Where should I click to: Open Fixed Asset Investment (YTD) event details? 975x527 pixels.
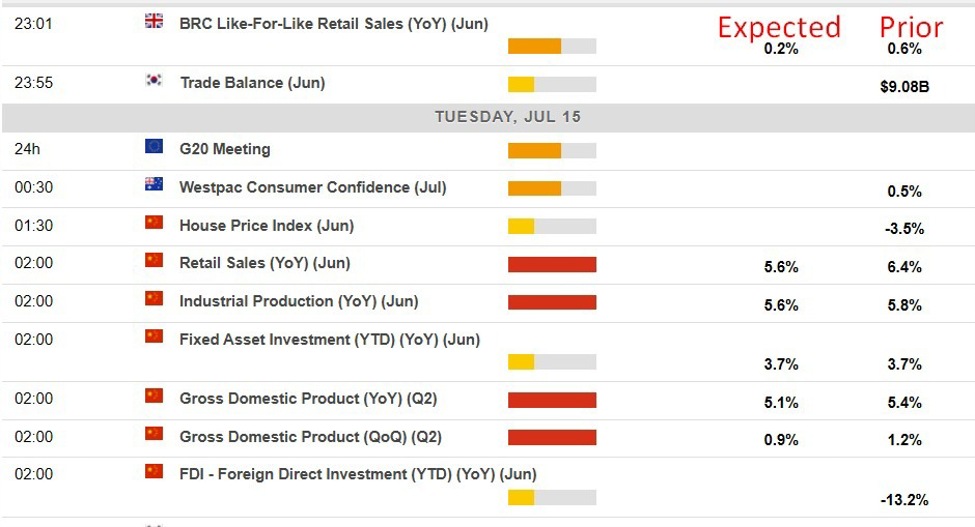(x=329, y=339)
